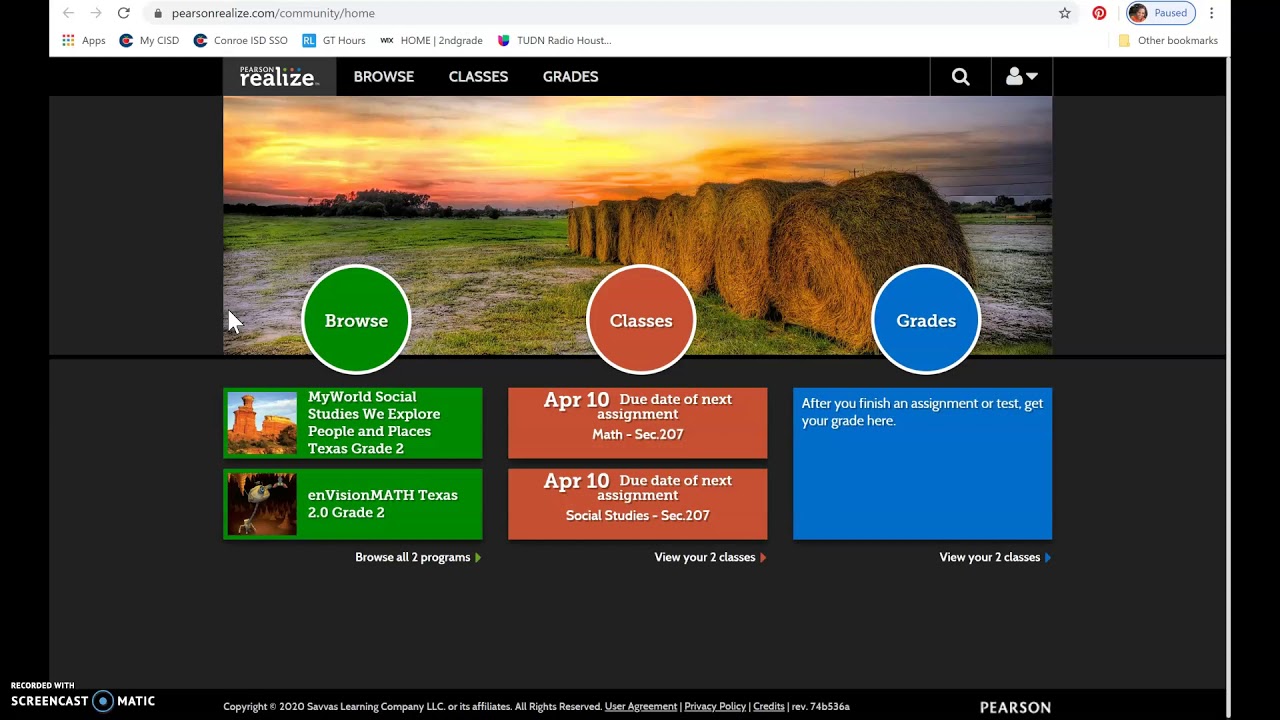The height and width of the screenshot is (720, 1280).
Task: Click the enVisionMATH program thumbnail image
Action: coord(262,504)
